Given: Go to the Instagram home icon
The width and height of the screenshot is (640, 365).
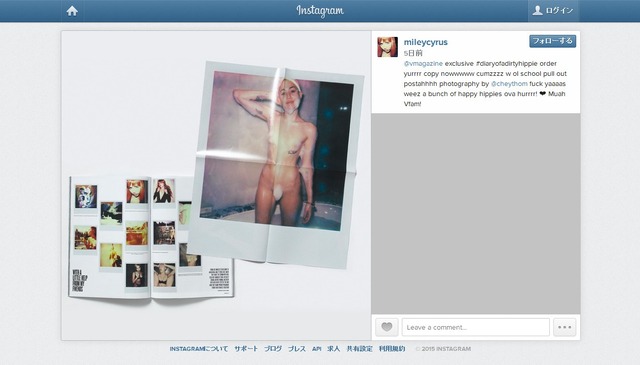Looking at the screenshot, I should (x=72, y=11).
